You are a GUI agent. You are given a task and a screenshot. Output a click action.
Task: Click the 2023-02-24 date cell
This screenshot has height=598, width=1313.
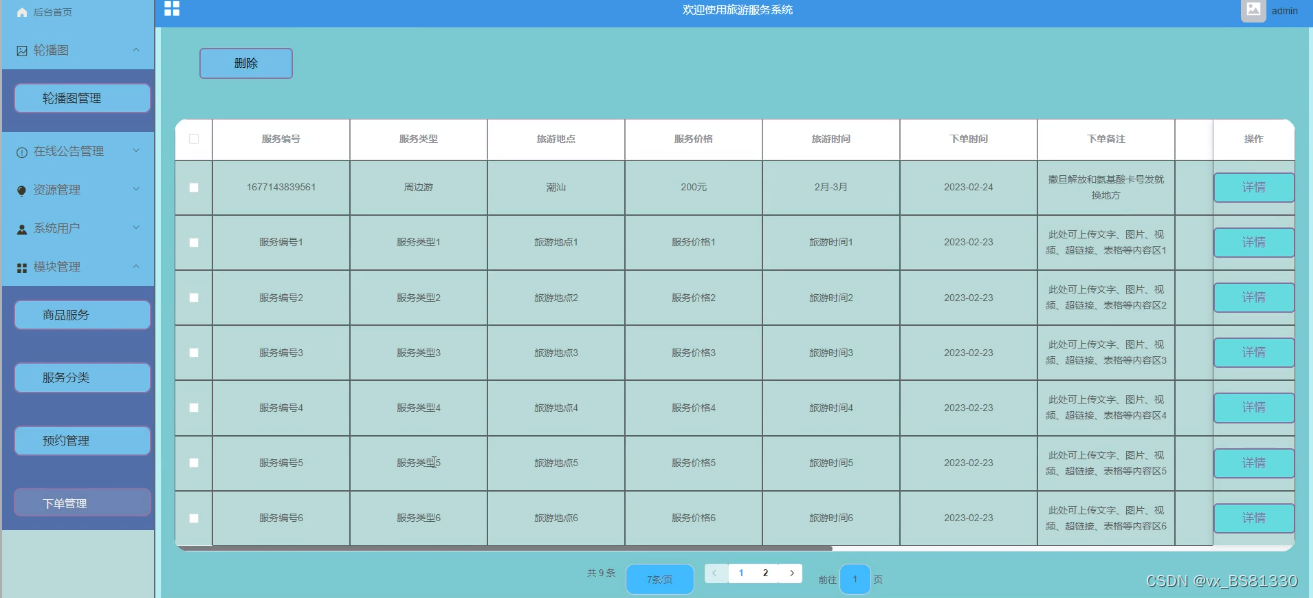[968, 187]
